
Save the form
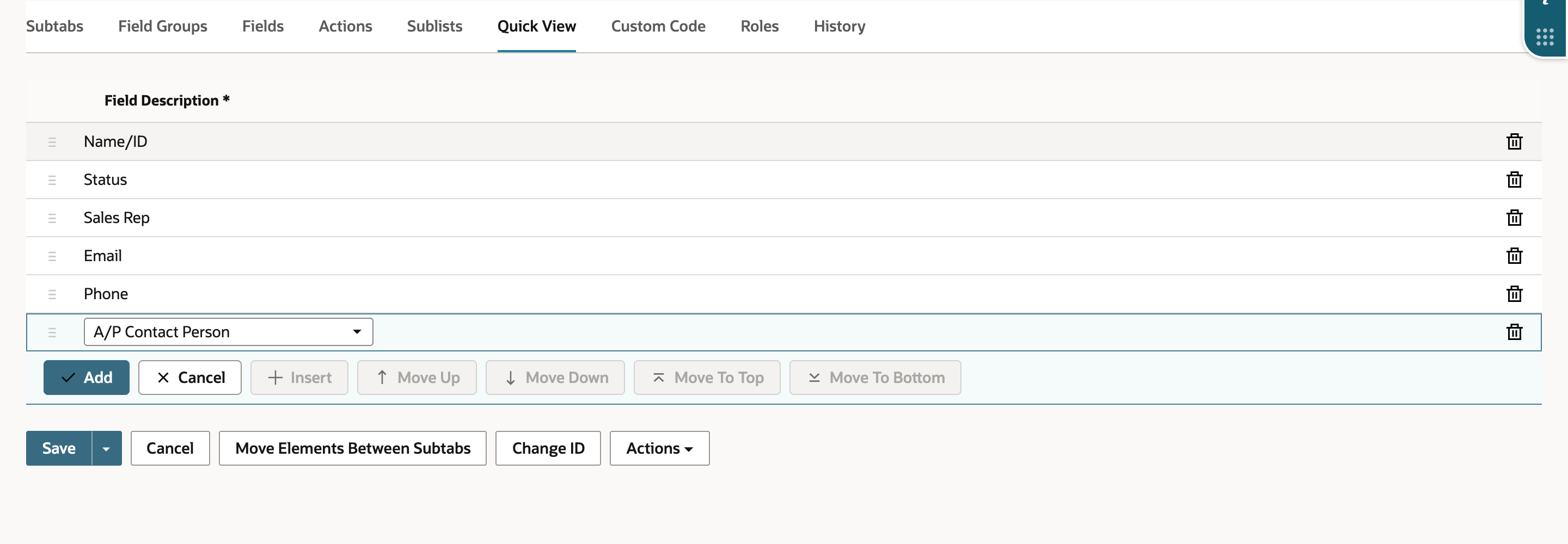[x=59, y=448]
